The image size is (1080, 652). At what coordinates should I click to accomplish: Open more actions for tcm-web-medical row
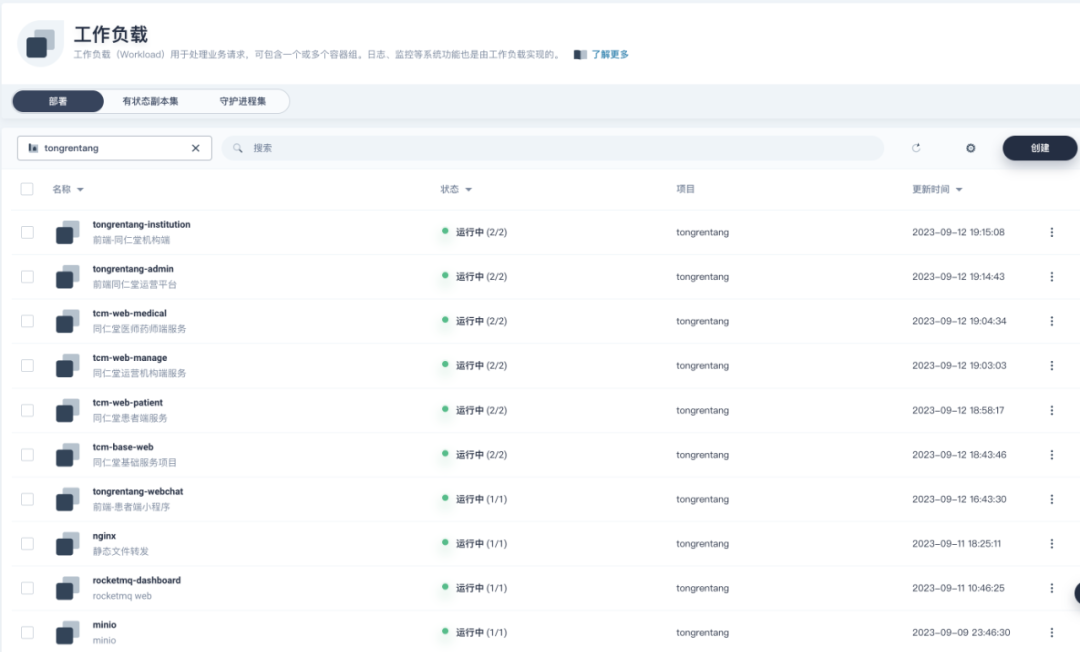click(x=1051, y=321)
